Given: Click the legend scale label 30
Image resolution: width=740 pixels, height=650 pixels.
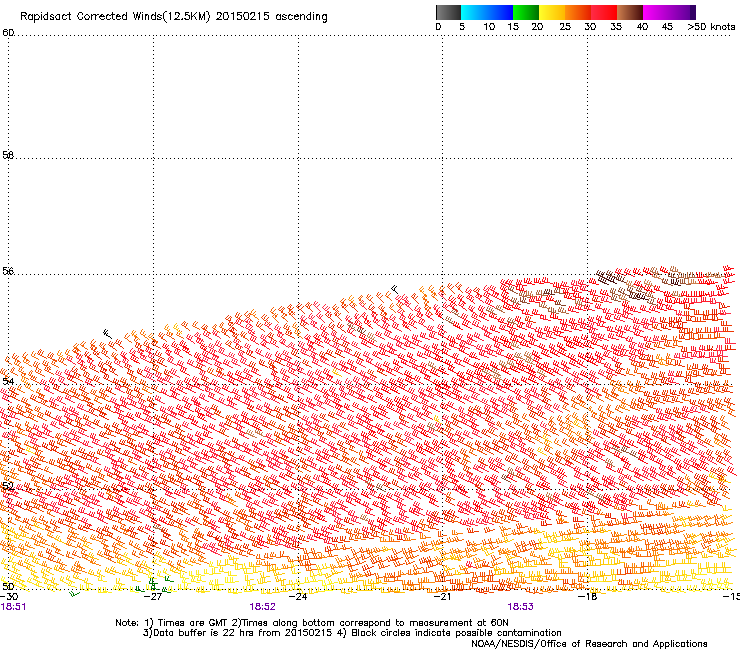Looking at the screenshot, I should click(590, 27).
